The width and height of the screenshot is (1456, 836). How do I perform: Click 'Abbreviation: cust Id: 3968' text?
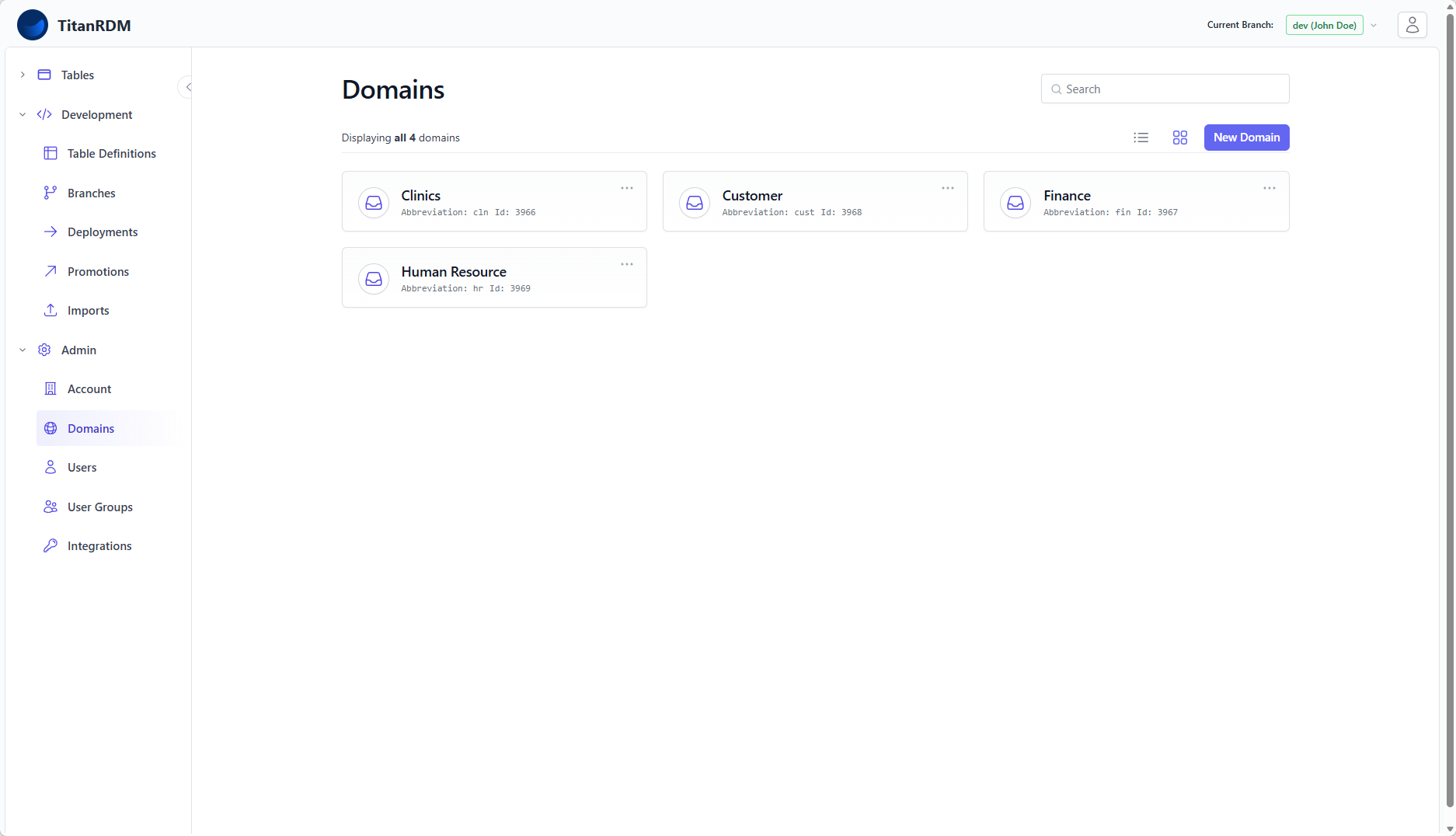click(x=792, y=212)
